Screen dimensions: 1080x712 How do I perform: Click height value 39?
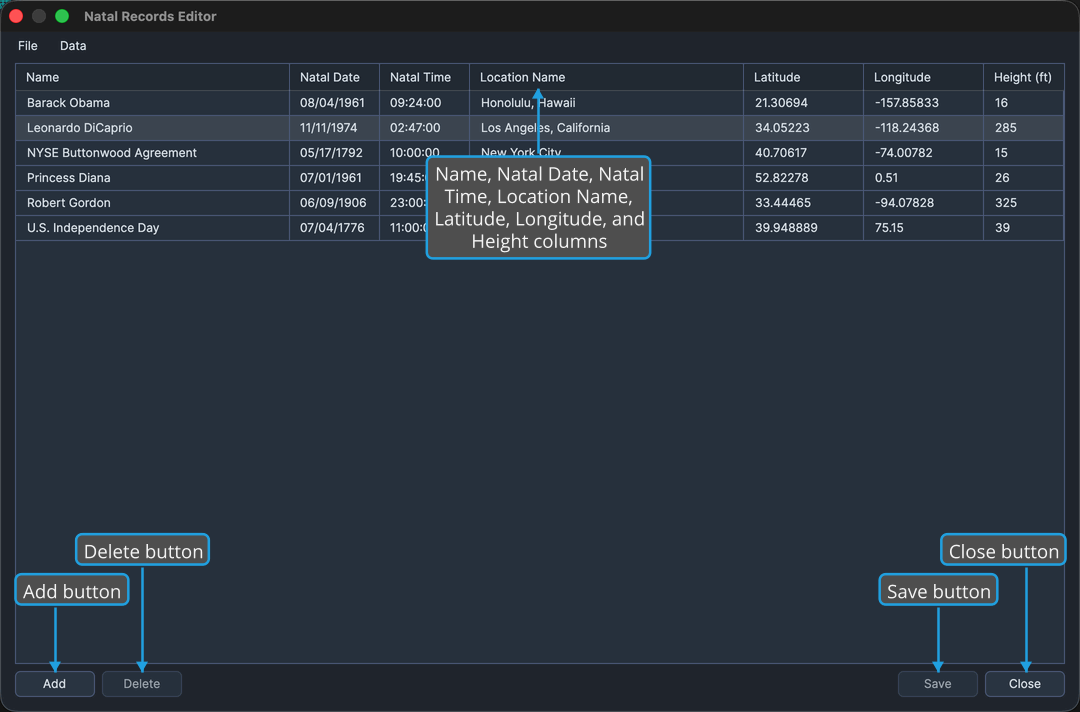click(1024, 228)
